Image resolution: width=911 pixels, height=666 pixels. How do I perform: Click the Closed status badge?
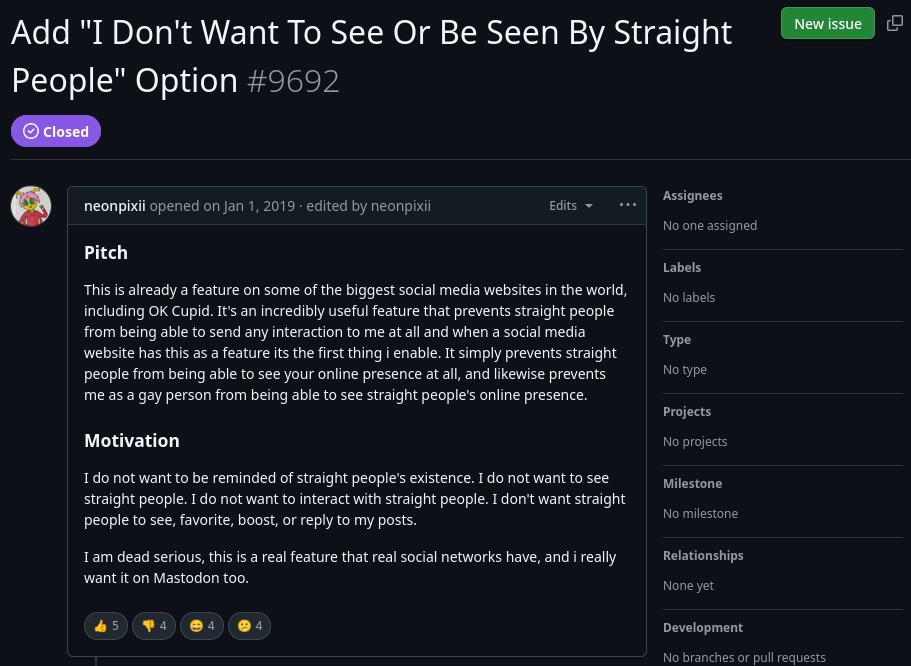[56, 131]
